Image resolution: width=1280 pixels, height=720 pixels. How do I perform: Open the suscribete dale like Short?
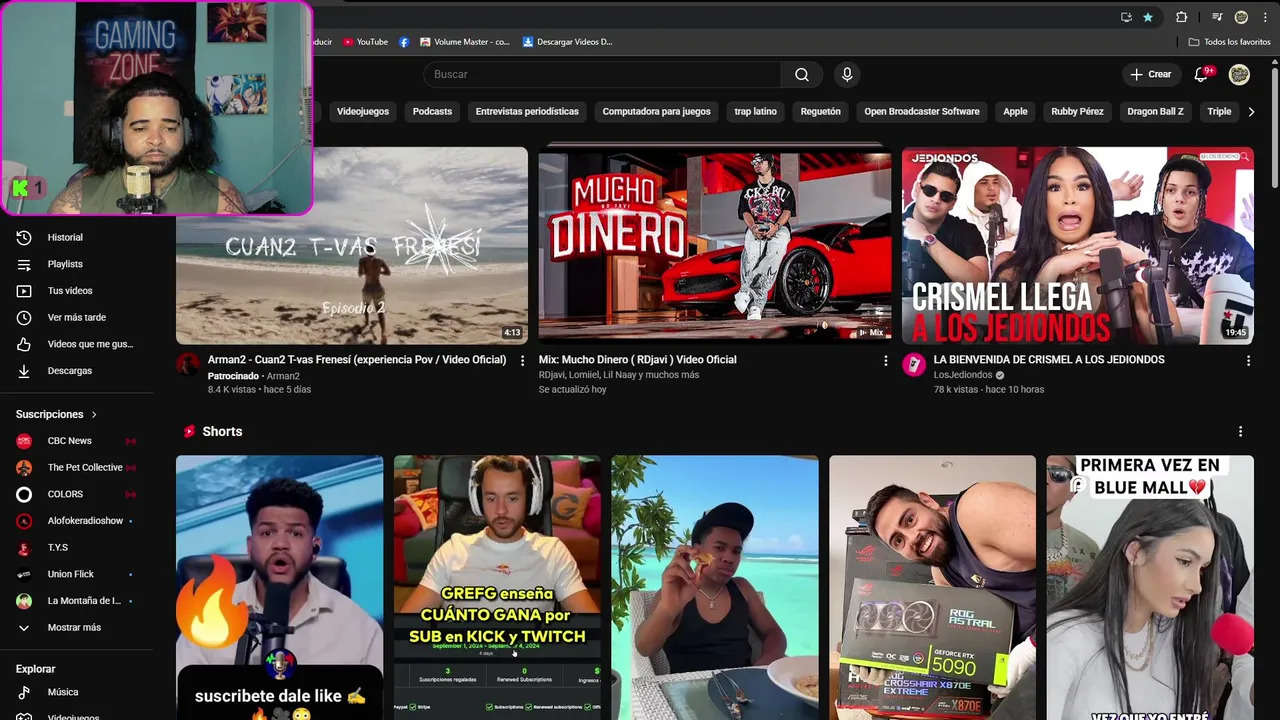(280, 588)
